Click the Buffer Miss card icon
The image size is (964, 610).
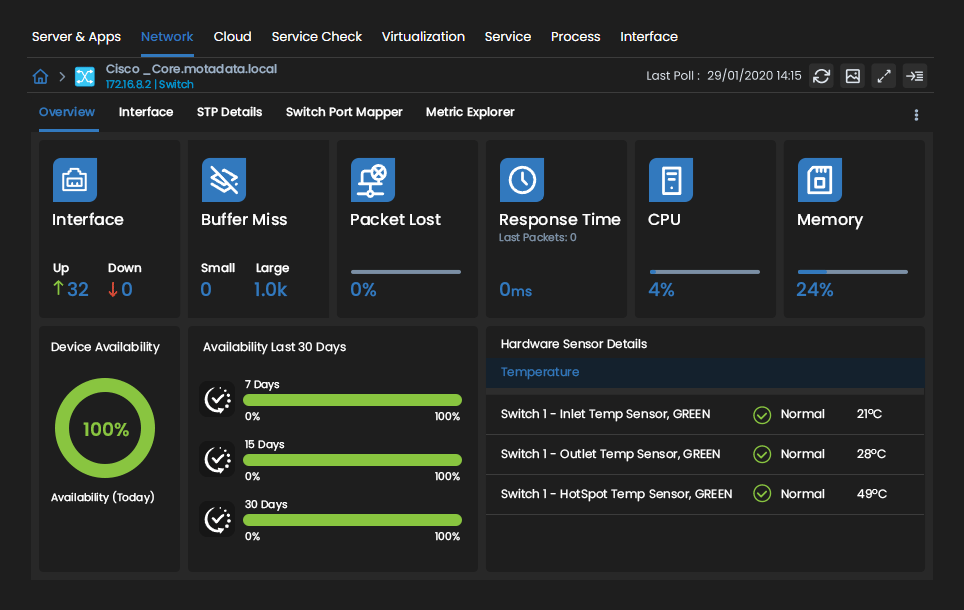point(223,180)
